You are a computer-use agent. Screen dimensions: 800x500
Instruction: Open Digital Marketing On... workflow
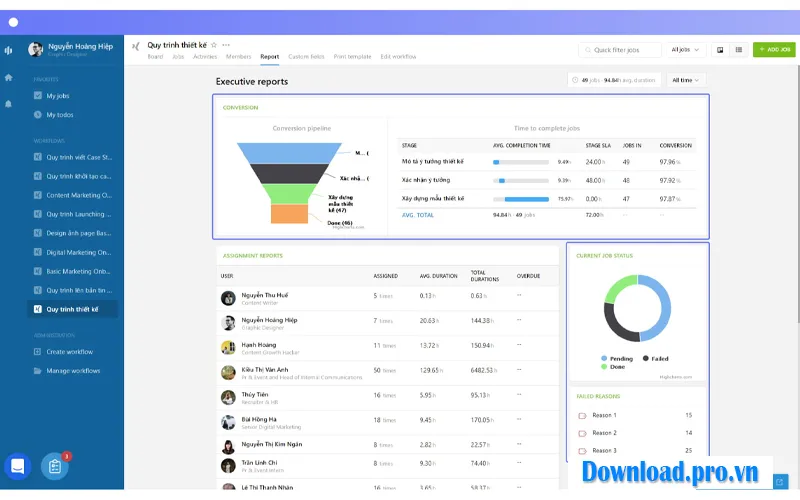(x=72, y=252)
